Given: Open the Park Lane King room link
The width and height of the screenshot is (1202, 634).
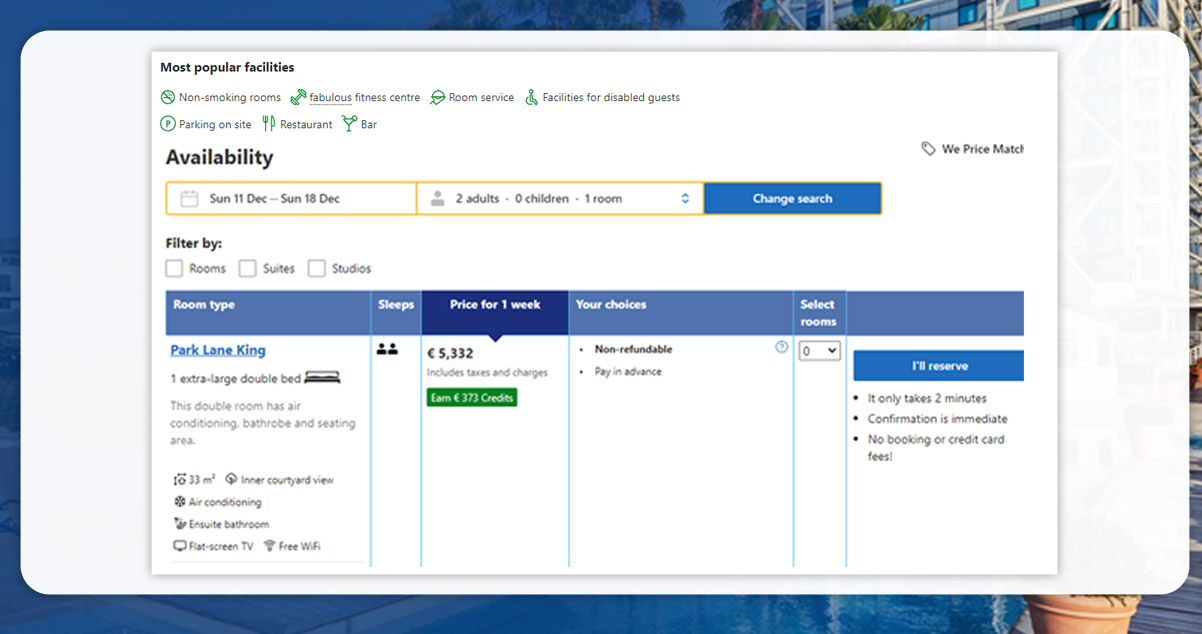Looking at the screenshot, I should [218, 350].
